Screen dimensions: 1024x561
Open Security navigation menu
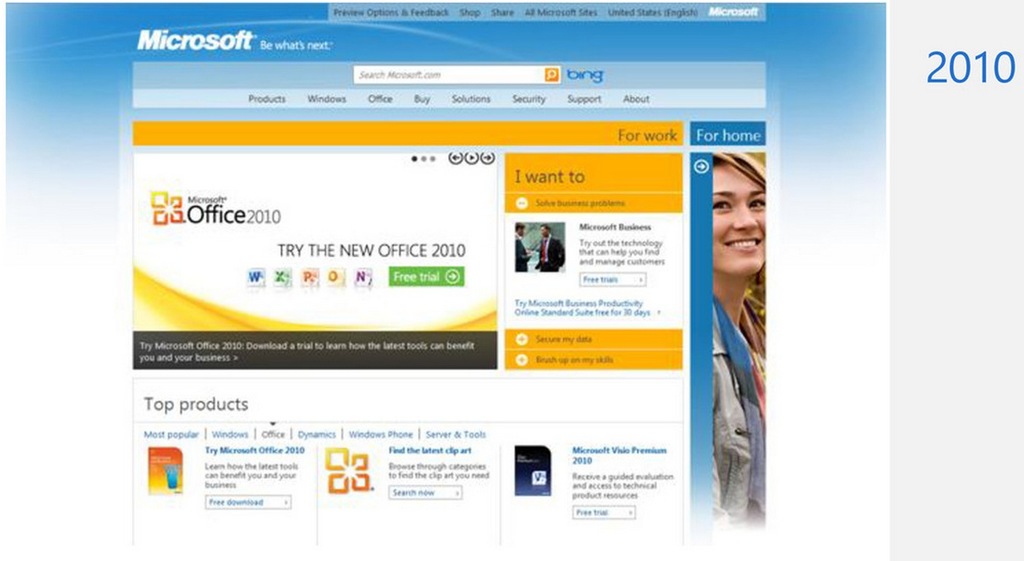tap(529, 99)
